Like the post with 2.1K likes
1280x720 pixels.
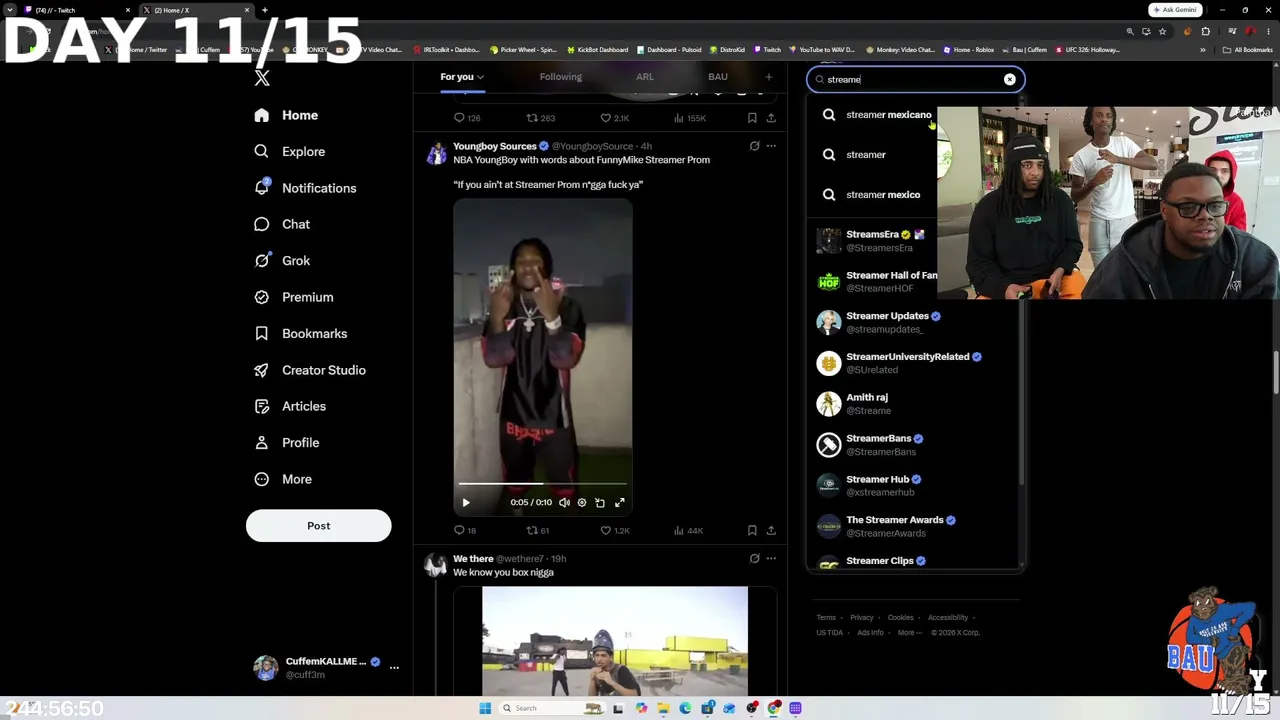(614, 118)
